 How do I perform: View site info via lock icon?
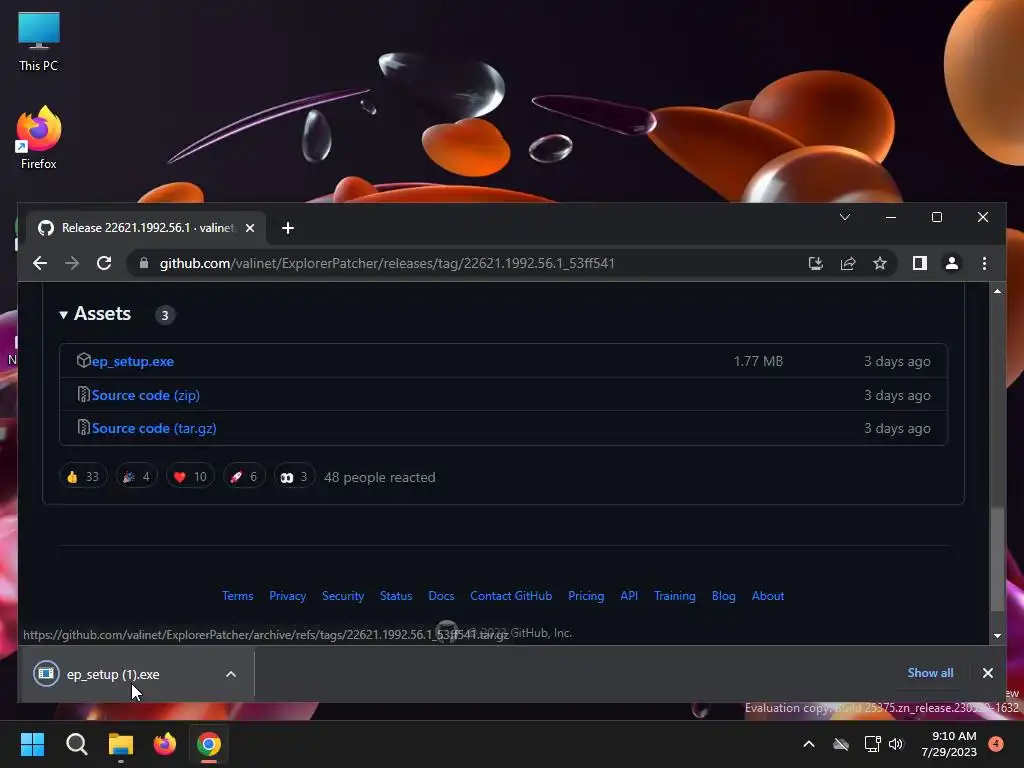(x=144, y=263)
